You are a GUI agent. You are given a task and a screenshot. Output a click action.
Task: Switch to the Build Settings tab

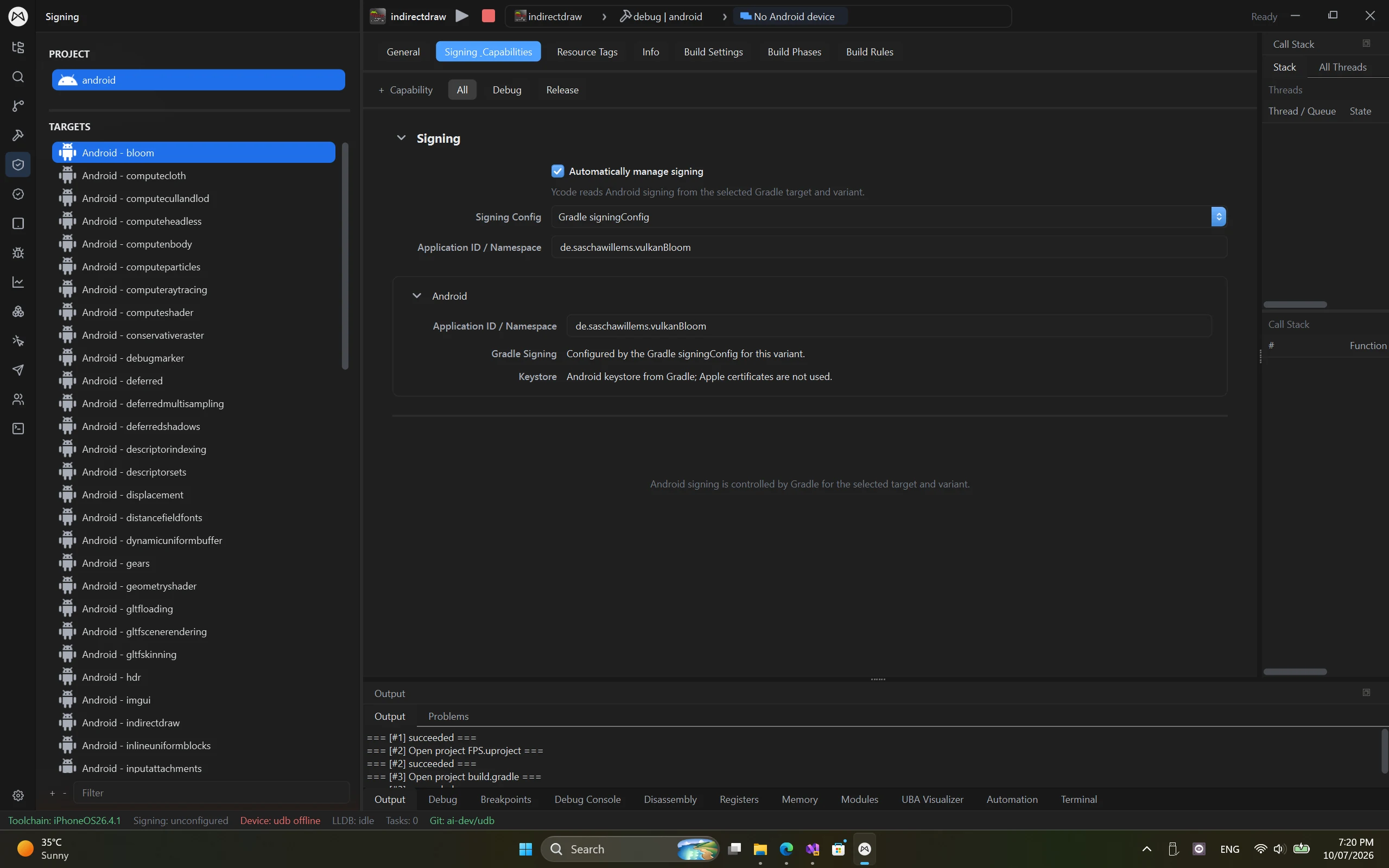pyautogui.click(x=713, y=52)
